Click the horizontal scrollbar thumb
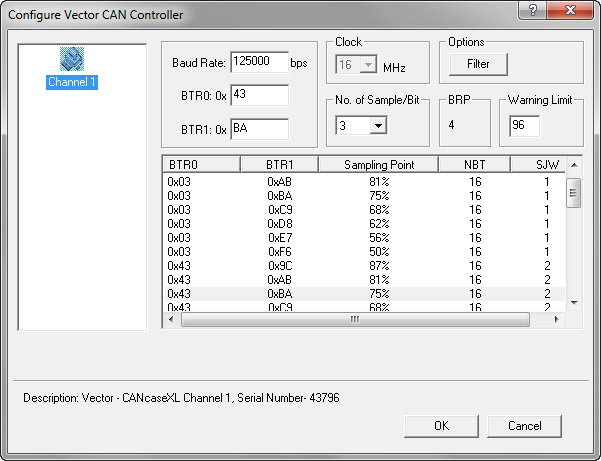Viewport: 601px width, 461px height. point(355,319)
